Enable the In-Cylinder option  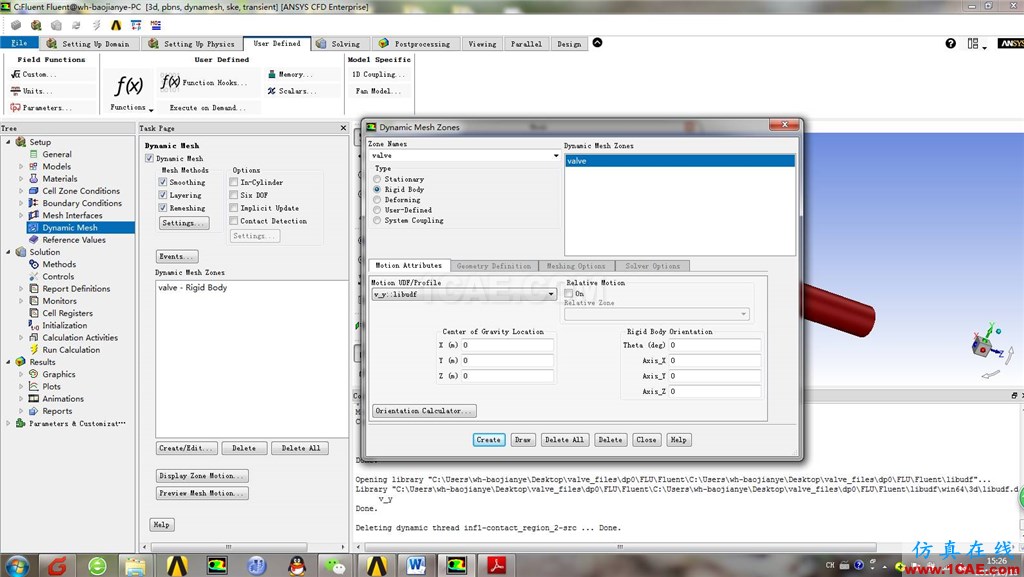[x=233, y=182]
